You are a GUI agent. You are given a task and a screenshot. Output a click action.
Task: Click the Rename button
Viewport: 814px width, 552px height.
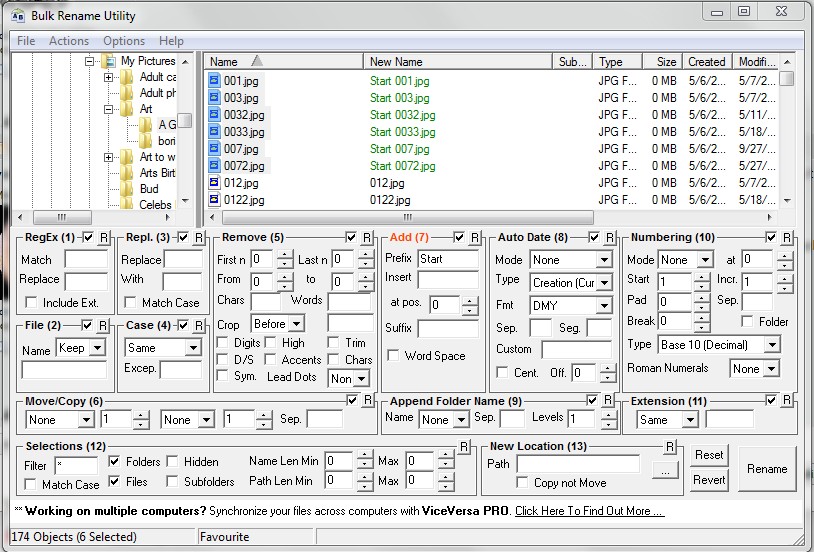point(767,469)
